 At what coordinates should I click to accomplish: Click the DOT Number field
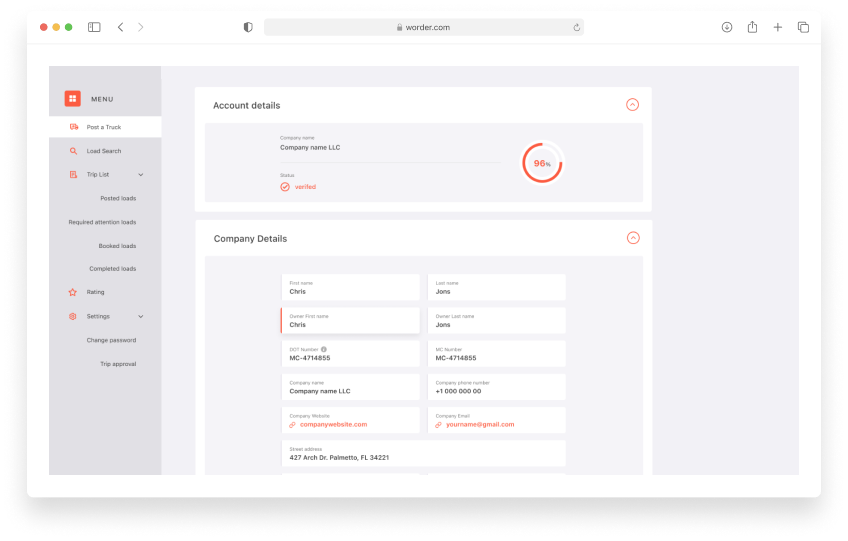[350, 354]
